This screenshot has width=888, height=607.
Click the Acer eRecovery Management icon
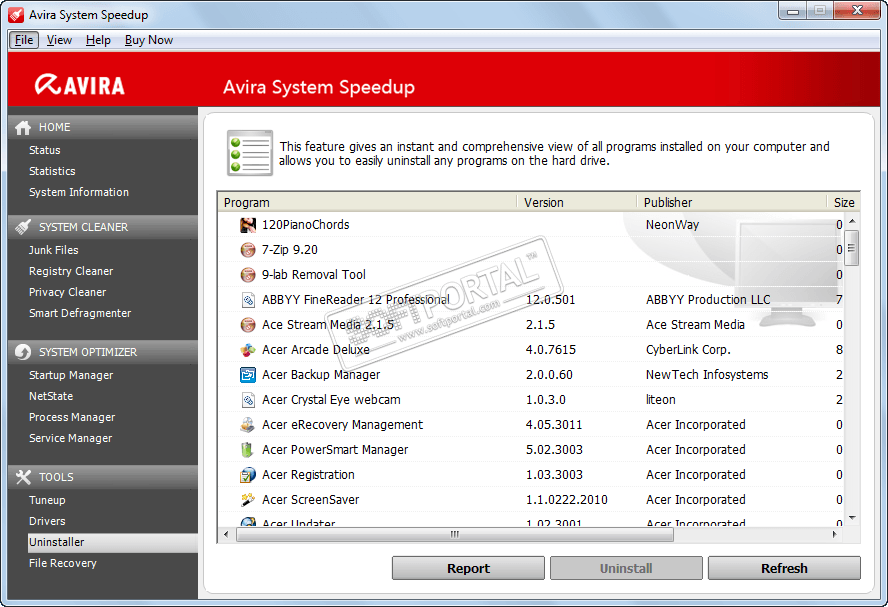pyautogui.click(x=247, y=425)
